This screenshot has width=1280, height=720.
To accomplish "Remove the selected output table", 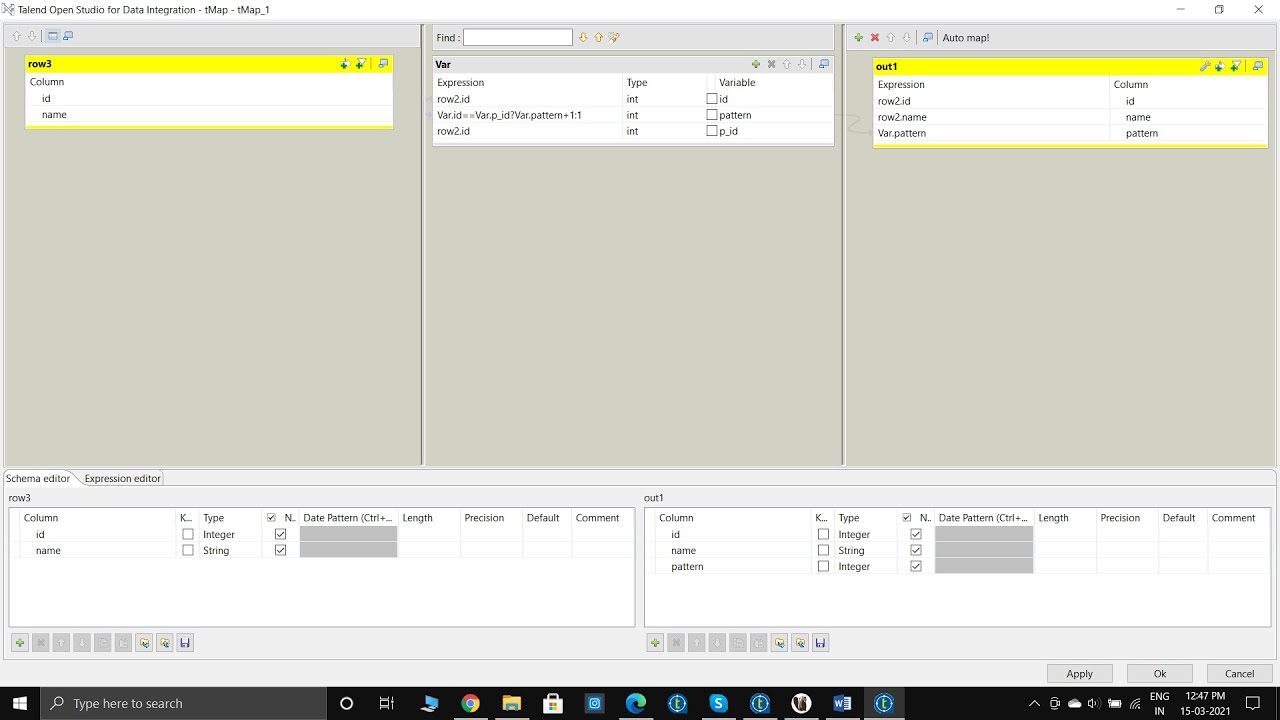I will coord(874,37).
